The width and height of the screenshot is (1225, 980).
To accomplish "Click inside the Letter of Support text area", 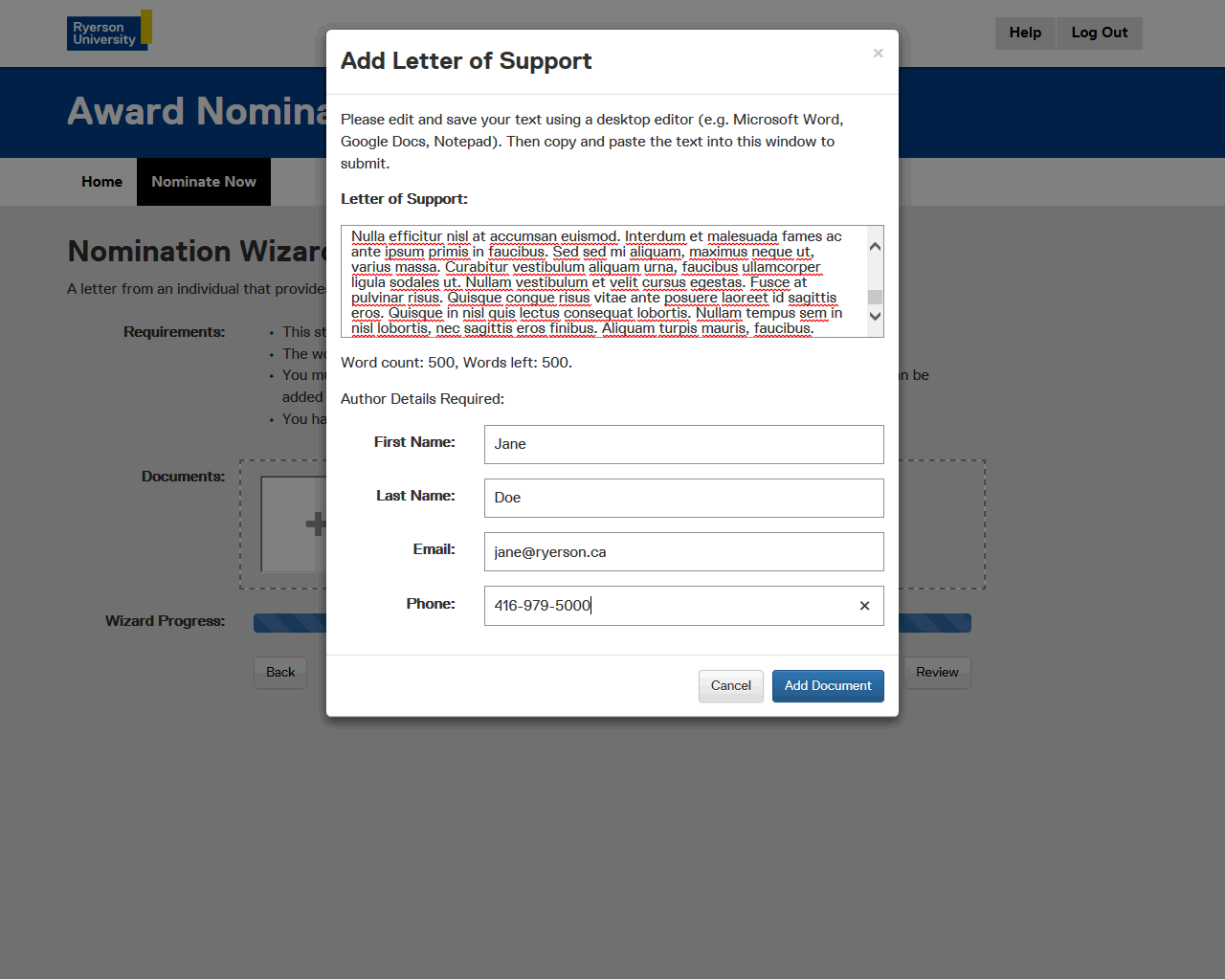I will tap(603, 281).
